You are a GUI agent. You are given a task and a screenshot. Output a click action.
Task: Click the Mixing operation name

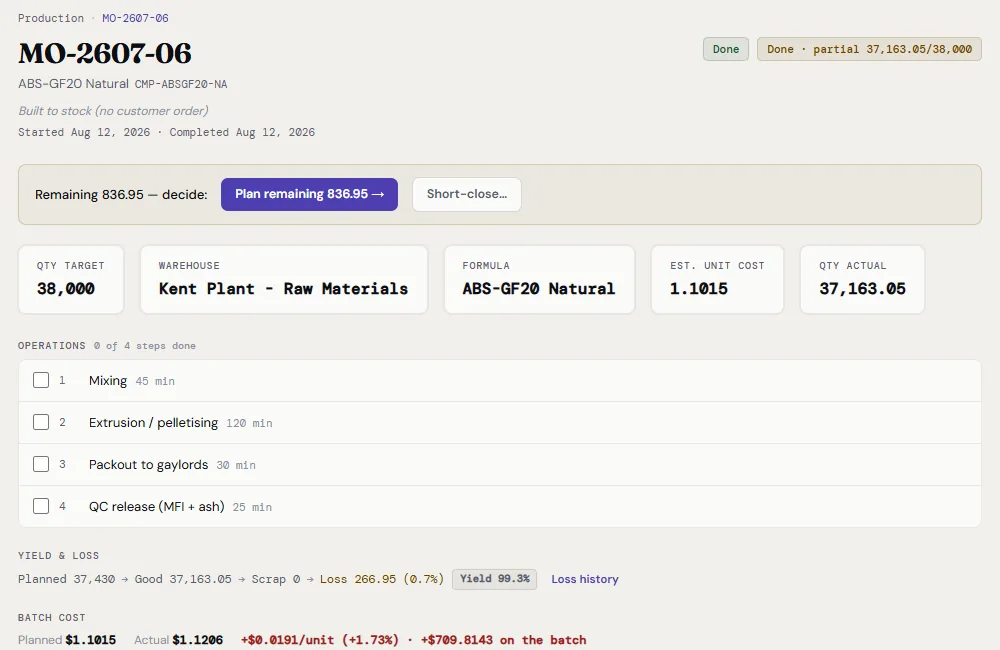(x=108, y=381)
